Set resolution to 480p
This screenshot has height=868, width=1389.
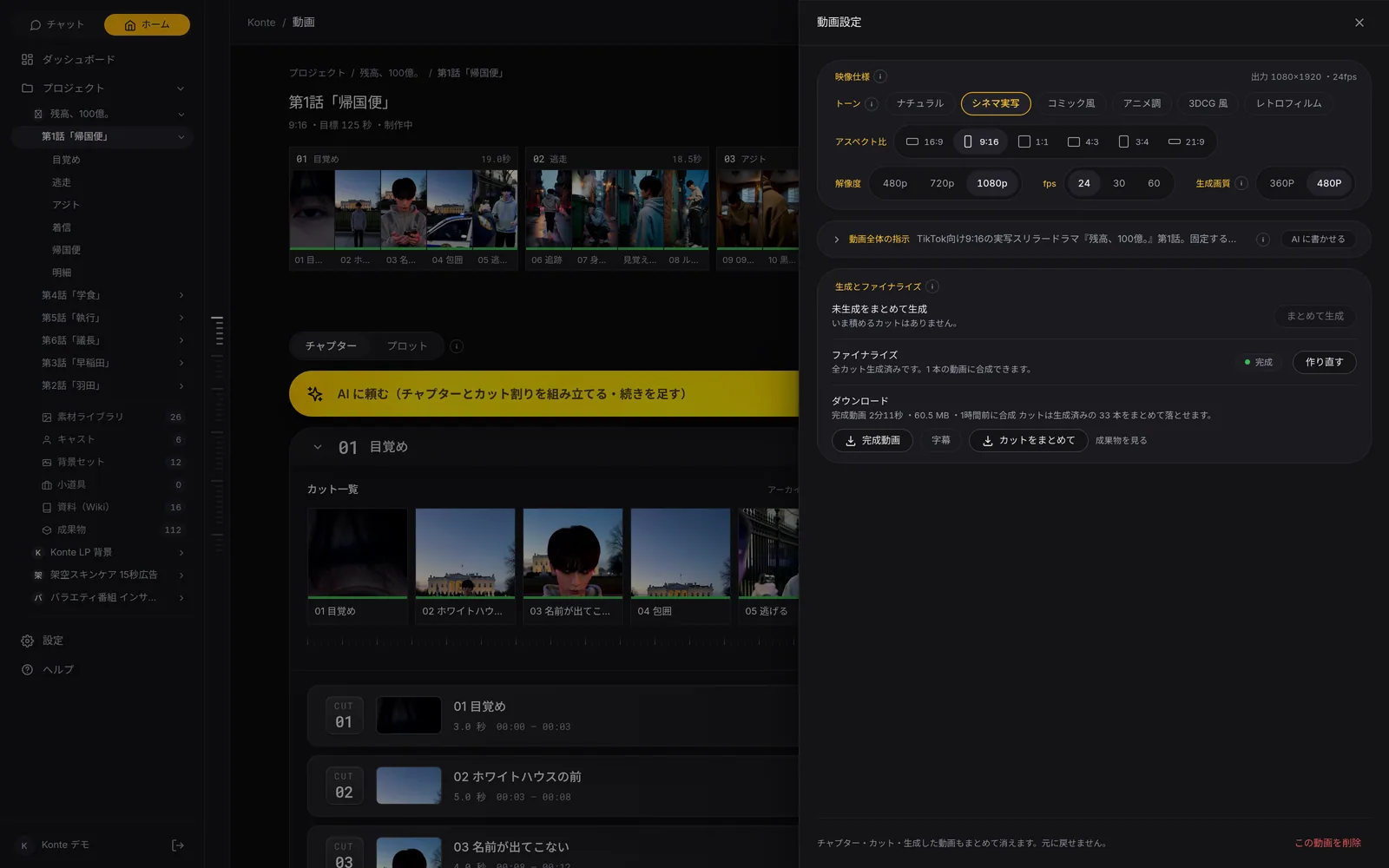[x=895, y=183]
